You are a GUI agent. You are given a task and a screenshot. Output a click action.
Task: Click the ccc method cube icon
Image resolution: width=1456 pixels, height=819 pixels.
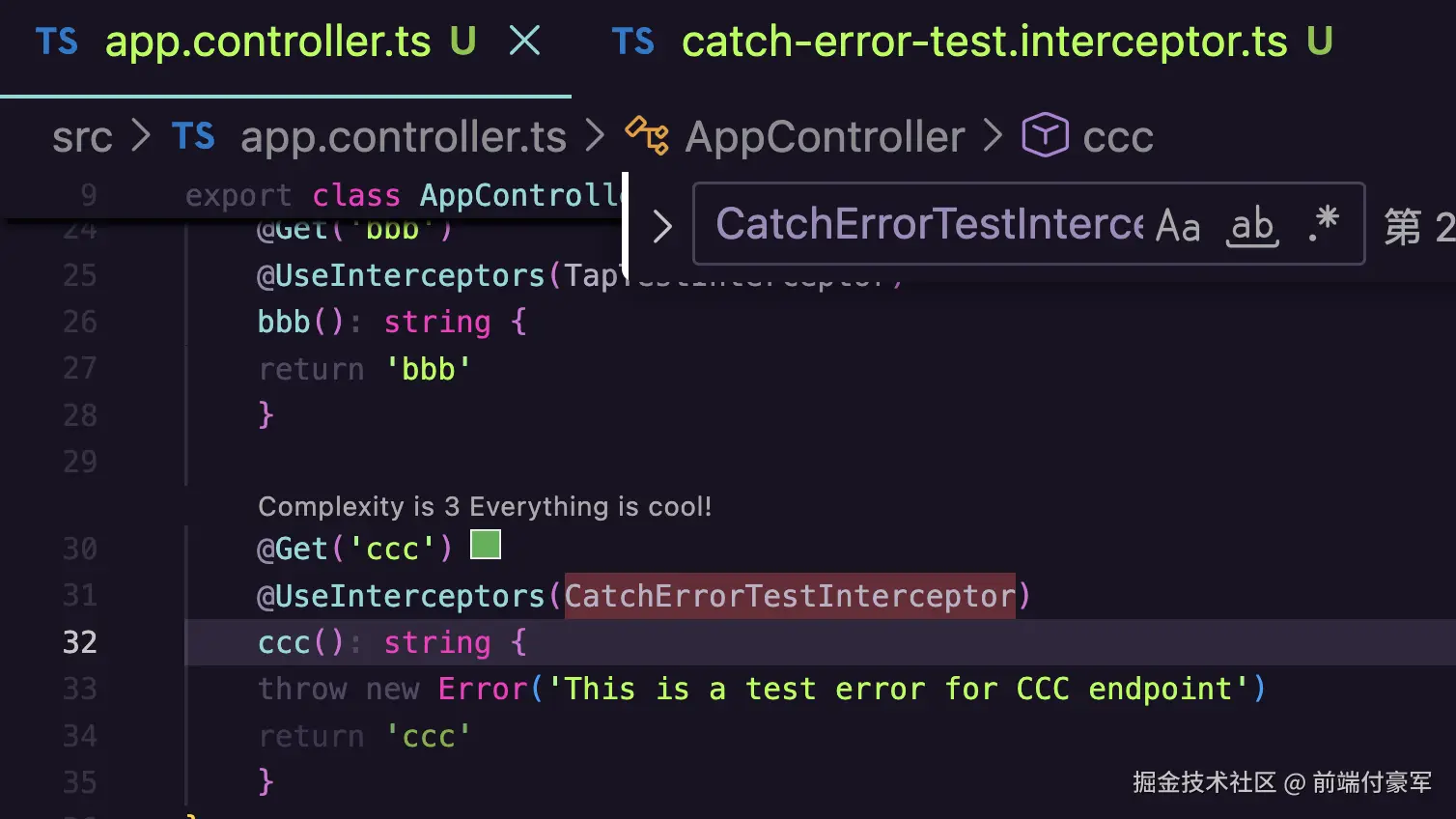(x=1045, y=136)
